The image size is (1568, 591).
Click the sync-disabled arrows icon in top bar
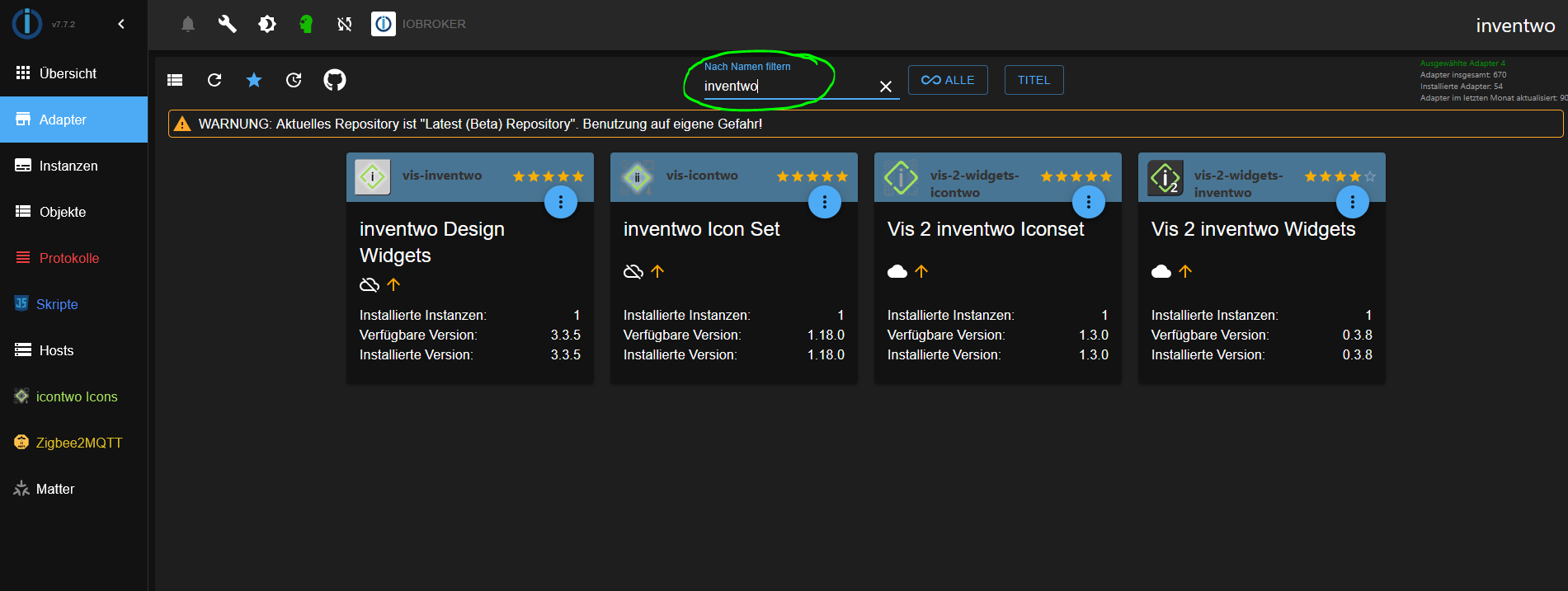(345, 24)
